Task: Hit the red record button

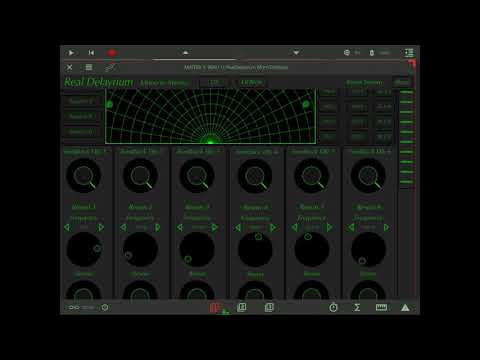Action: [x=112, y=53]
